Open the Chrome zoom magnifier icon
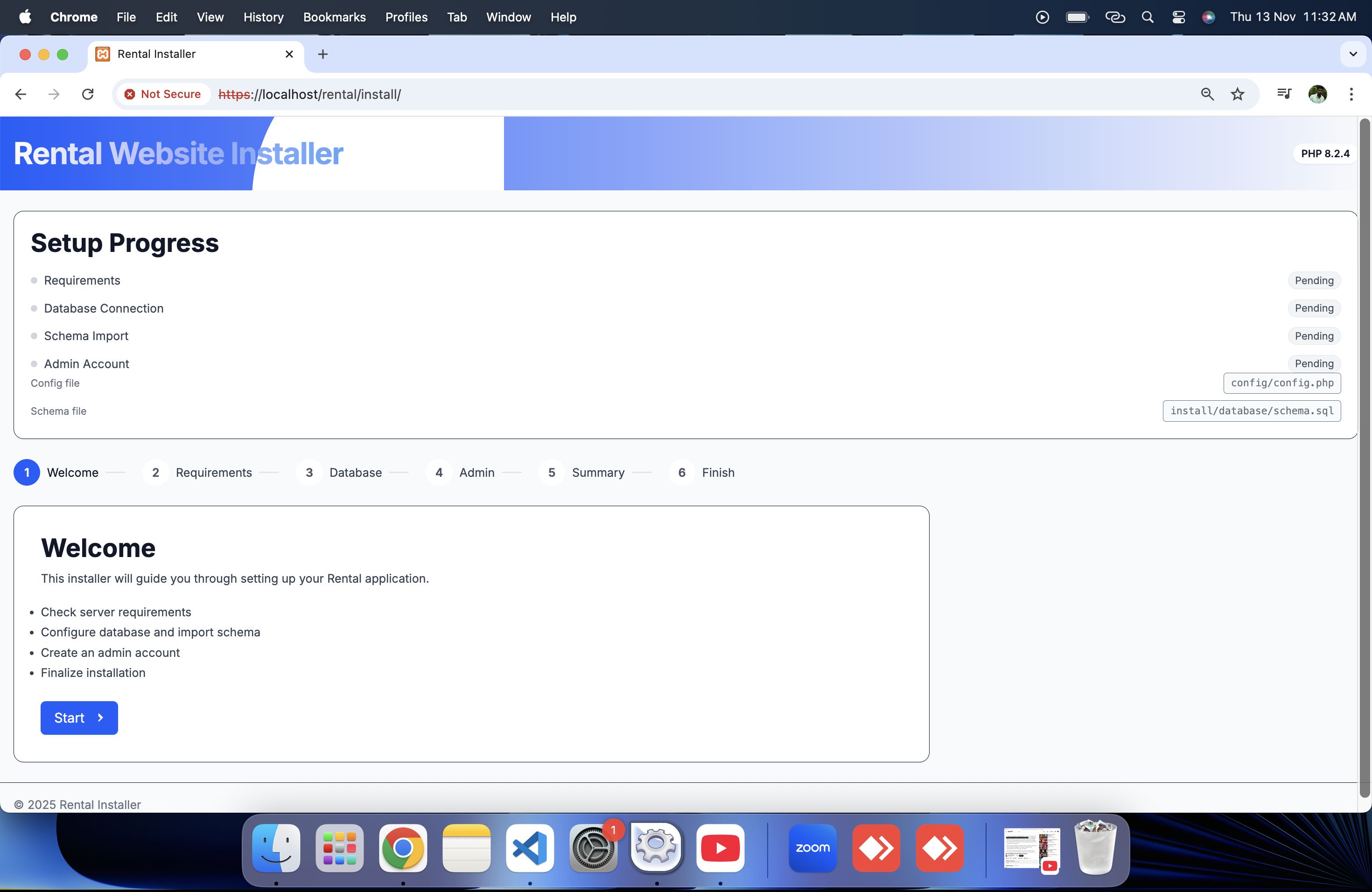This screenshot has width=1372, height=892. pos(1207,94)
